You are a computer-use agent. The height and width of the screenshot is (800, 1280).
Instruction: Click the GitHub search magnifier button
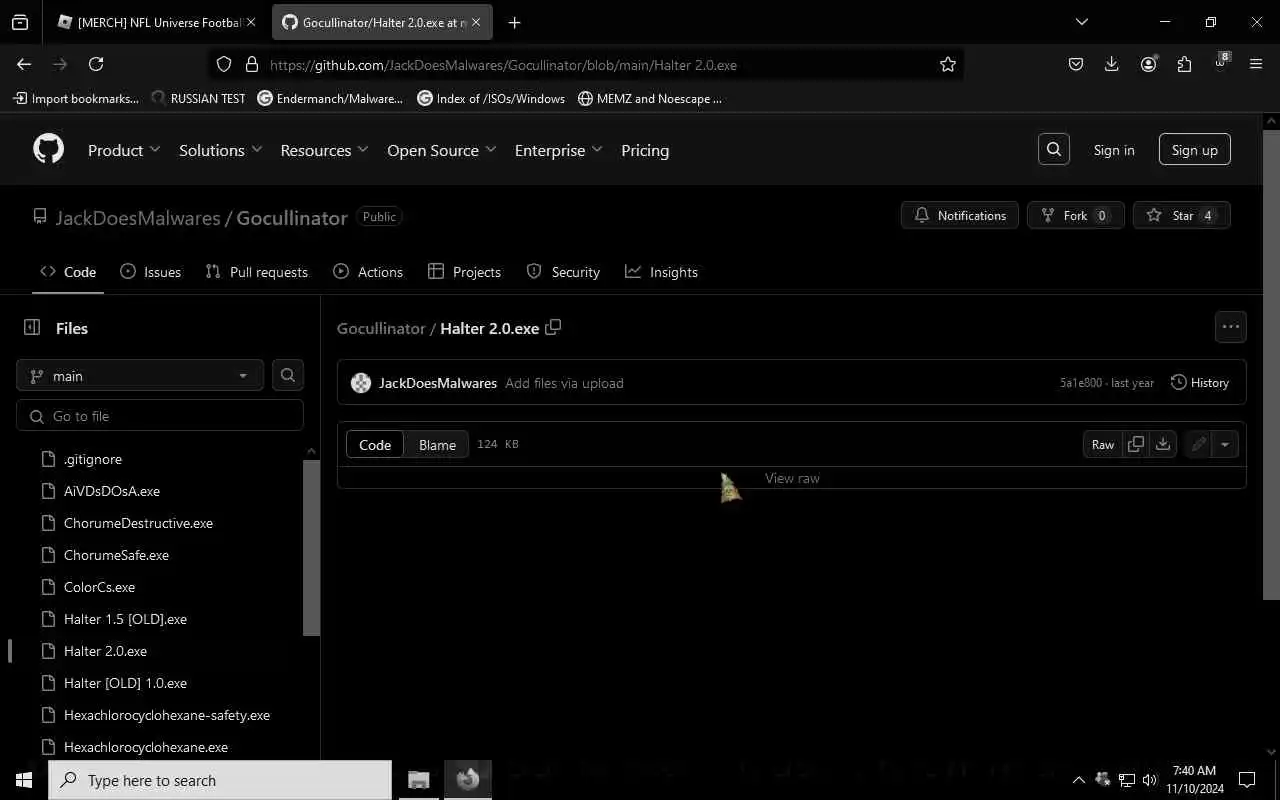[x=1054, y=149]
